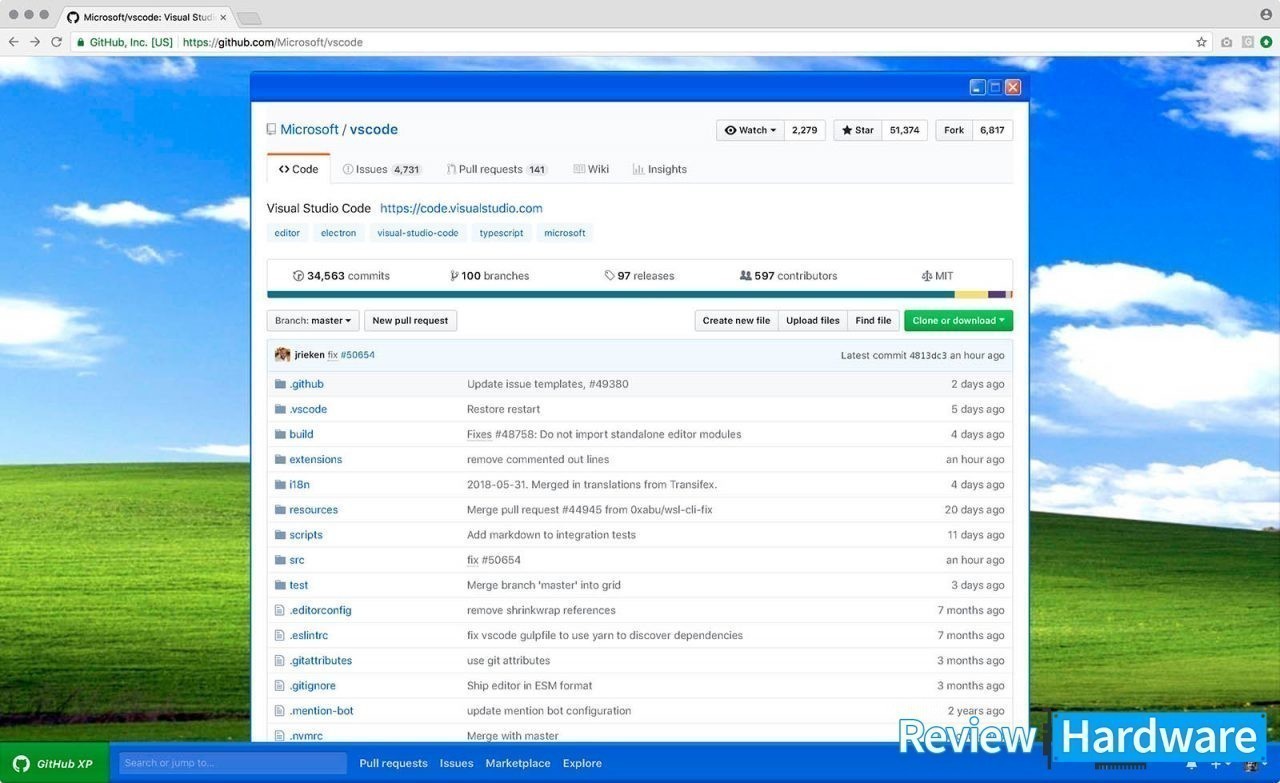Click the file icon for .mention-bot

[280, 711]
